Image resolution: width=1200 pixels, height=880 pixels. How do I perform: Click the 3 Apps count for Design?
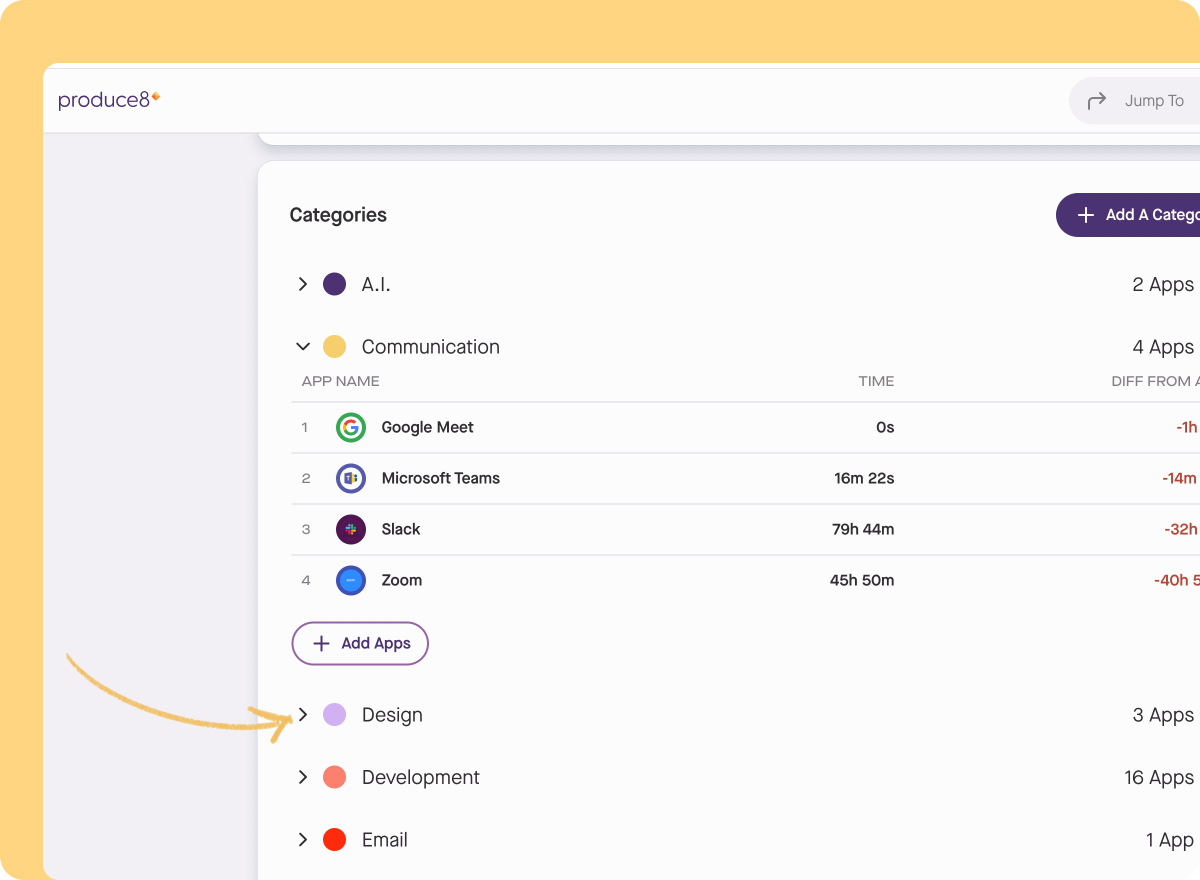coord(1163,715)
